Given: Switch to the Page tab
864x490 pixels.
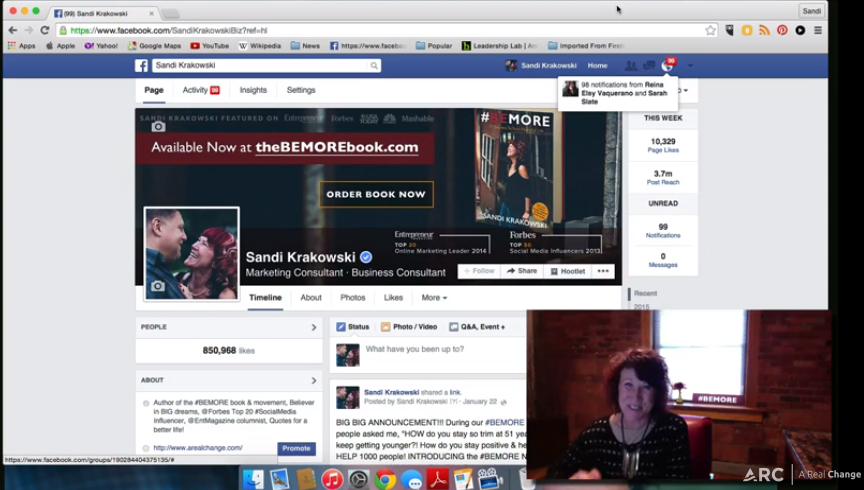Looking at the screenshot, I should pyautogui.click(x=154, y=90).
